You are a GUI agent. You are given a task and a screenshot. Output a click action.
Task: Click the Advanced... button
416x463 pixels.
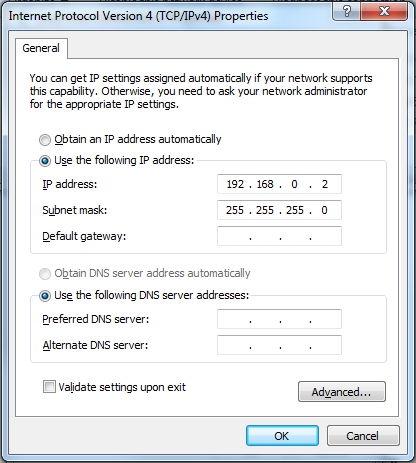point(342,392)
